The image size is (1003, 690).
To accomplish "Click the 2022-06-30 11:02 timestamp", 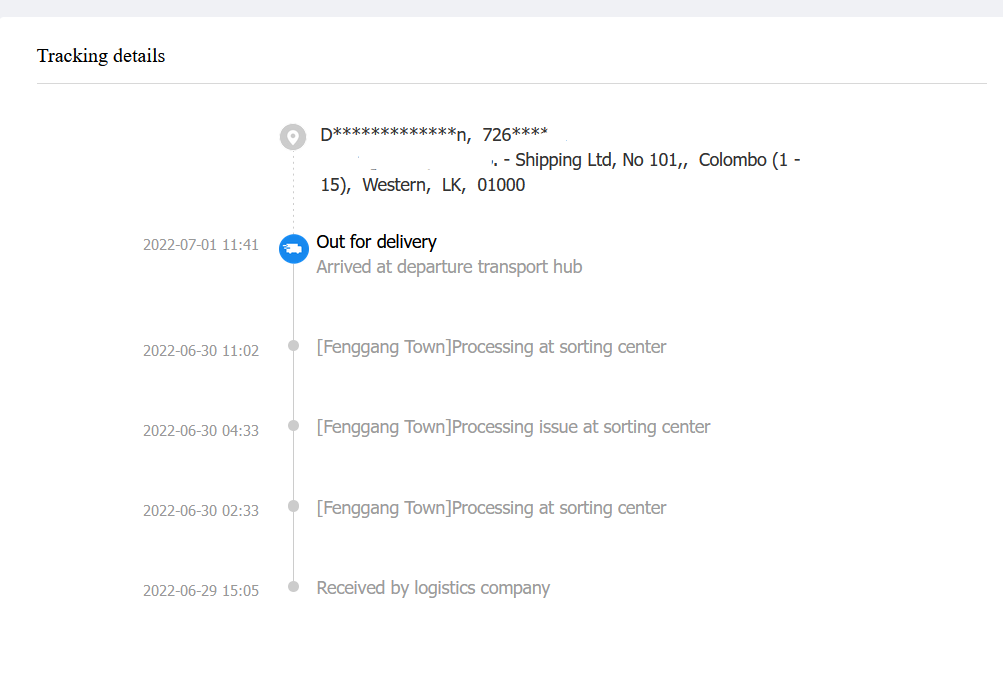I will (x=201, y=351).
